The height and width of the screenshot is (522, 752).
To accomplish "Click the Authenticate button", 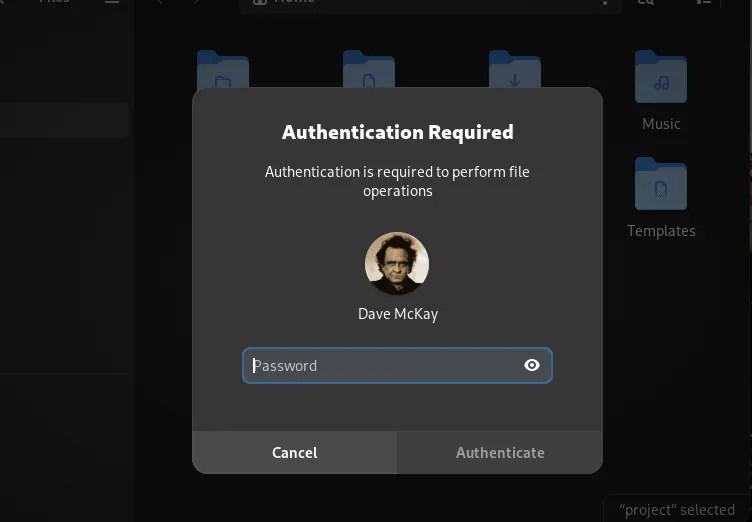I will click(500, 452).
